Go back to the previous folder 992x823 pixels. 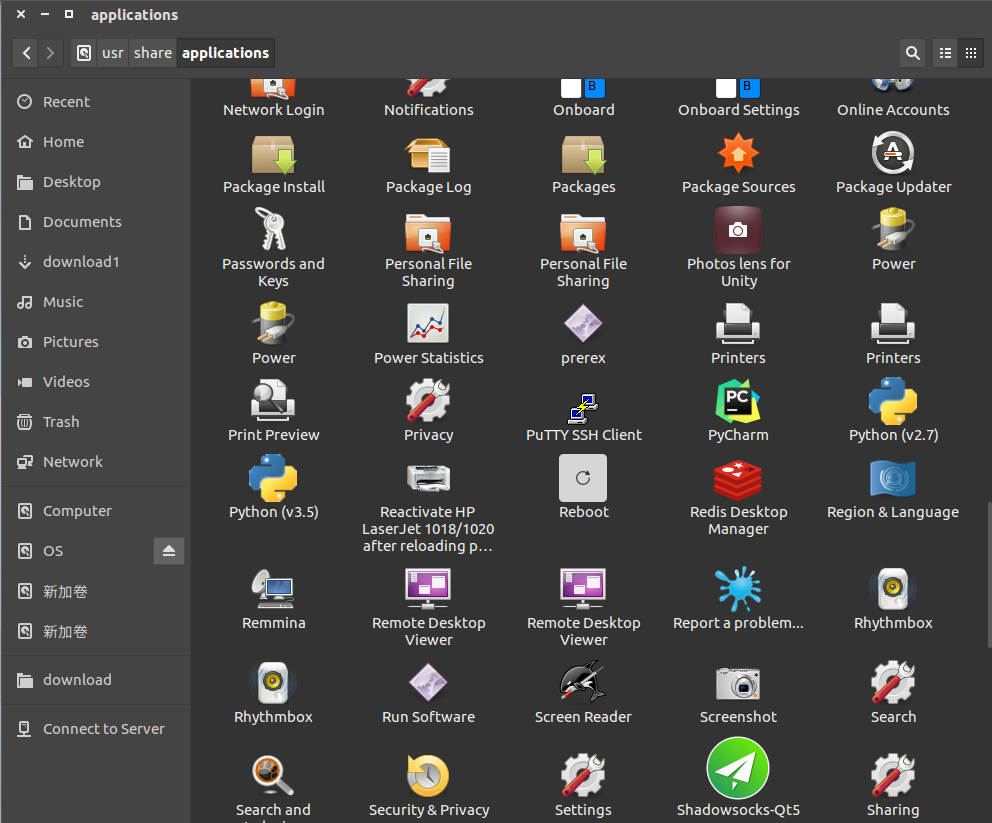pyautogui.click(x=26, y=53)
